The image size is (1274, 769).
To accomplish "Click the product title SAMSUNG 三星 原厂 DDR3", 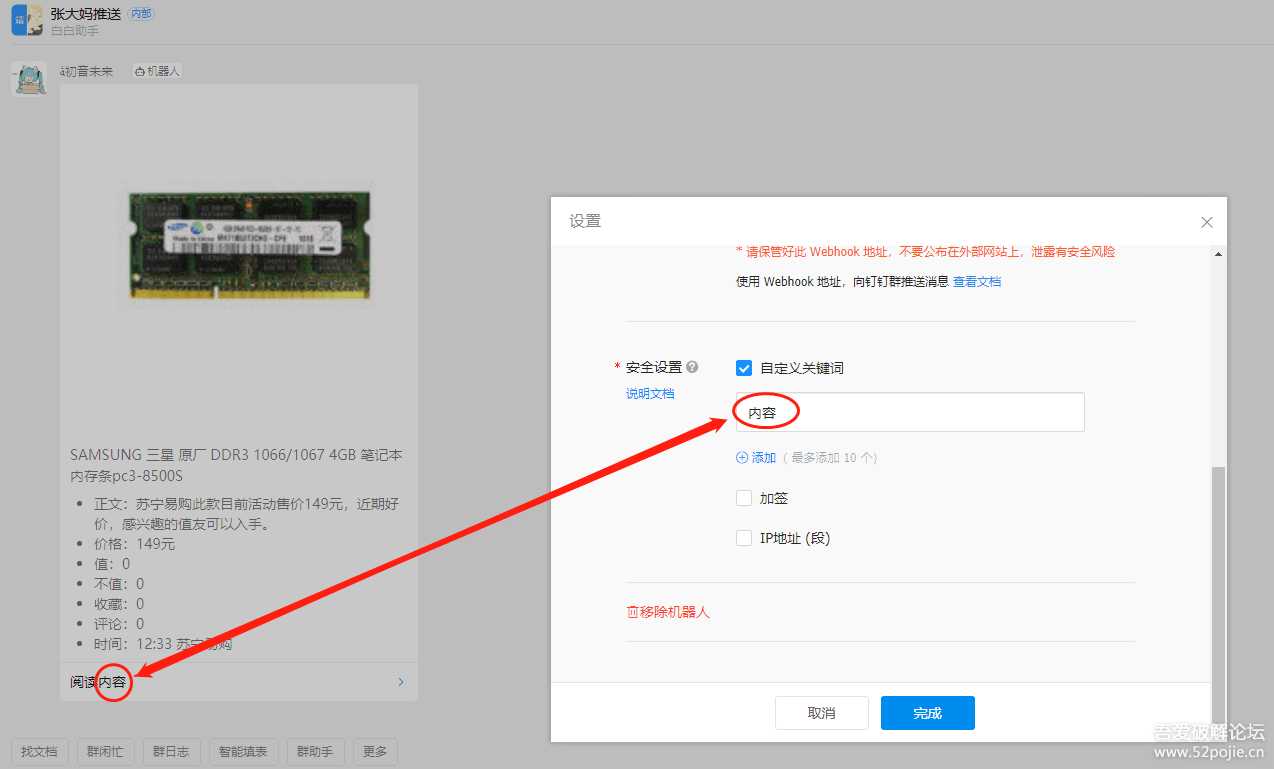I will point(236,465).
